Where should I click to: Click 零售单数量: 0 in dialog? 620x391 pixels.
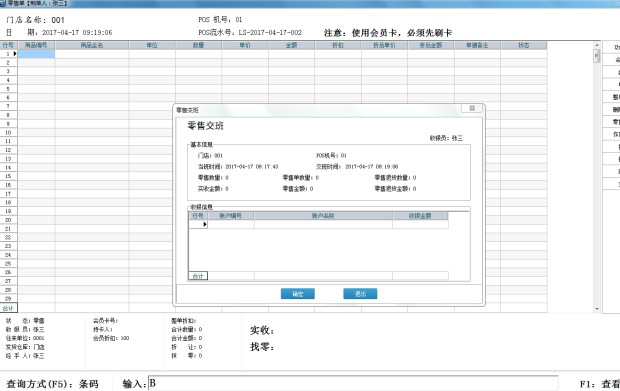click(301, 178)
